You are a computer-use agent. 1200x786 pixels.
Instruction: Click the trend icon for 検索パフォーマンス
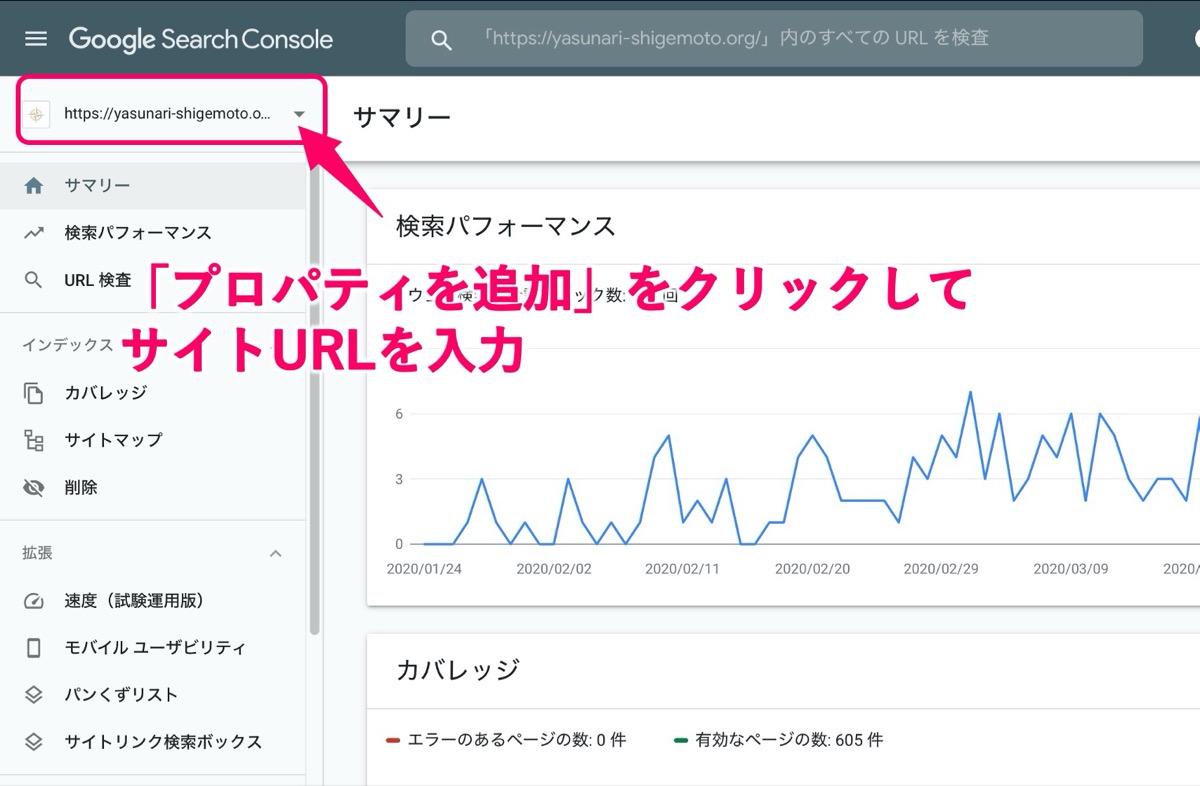click(34, 233)
